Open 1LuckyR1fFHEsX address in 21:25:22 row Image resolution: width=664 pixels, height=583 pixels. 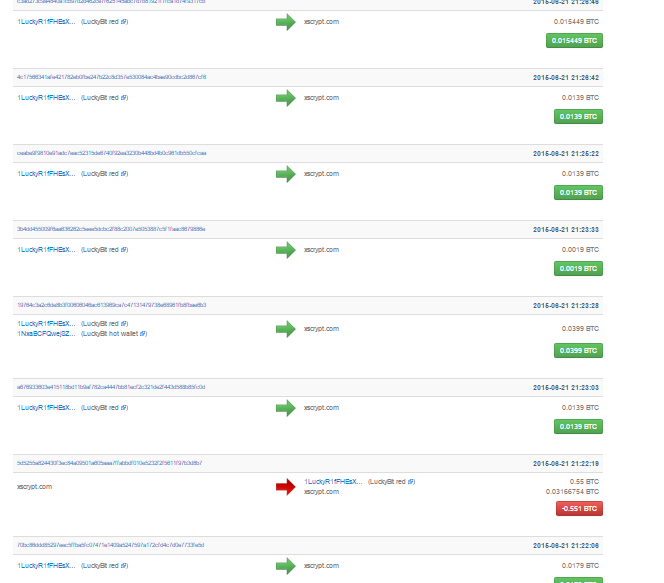click(46, 174)
